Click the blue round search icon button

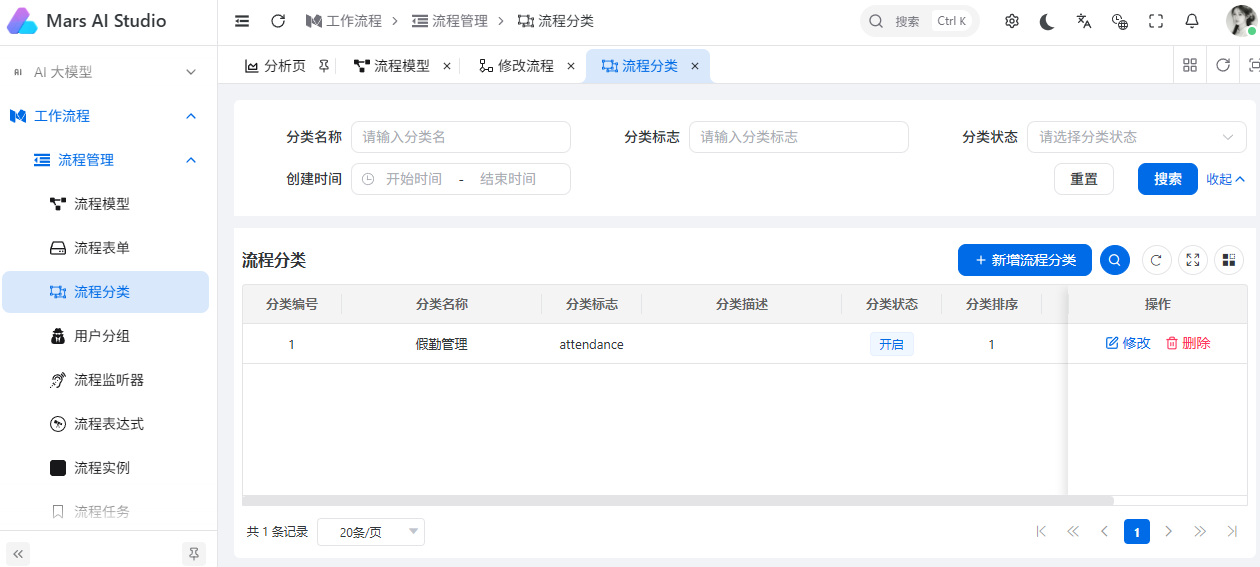click(x=1115, y=260)
